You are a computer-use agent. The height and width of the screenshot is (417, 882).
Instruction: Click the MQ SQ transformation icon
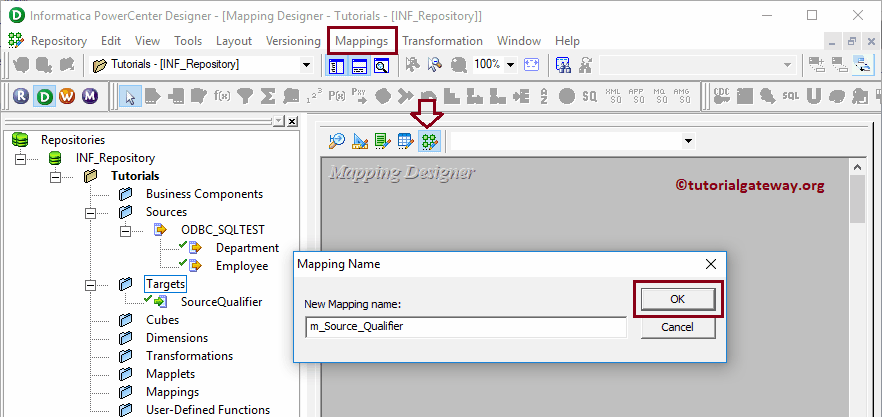point(660,96)
